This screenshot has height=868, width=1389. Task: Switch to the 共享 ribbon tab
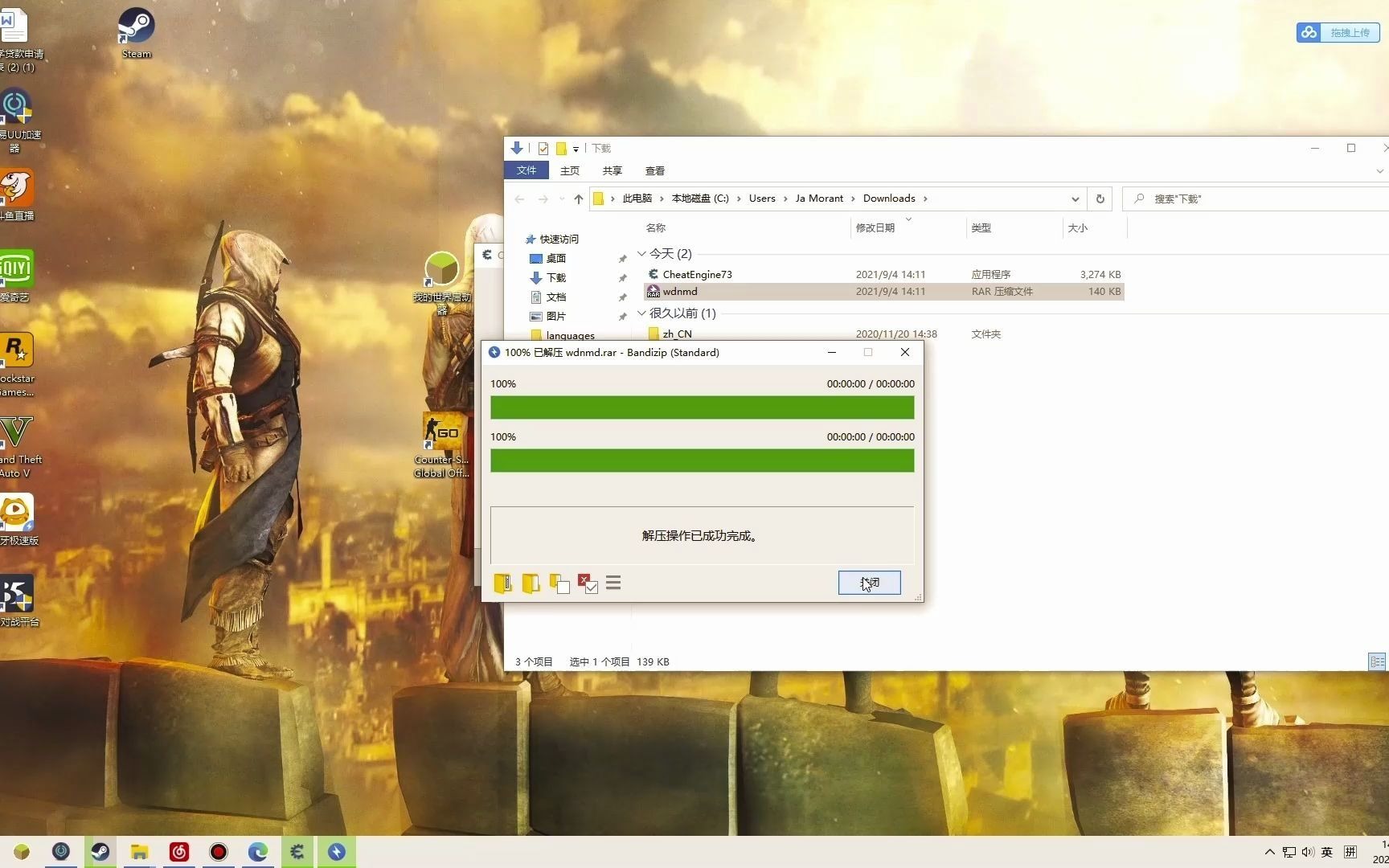[x=613, y=170]
